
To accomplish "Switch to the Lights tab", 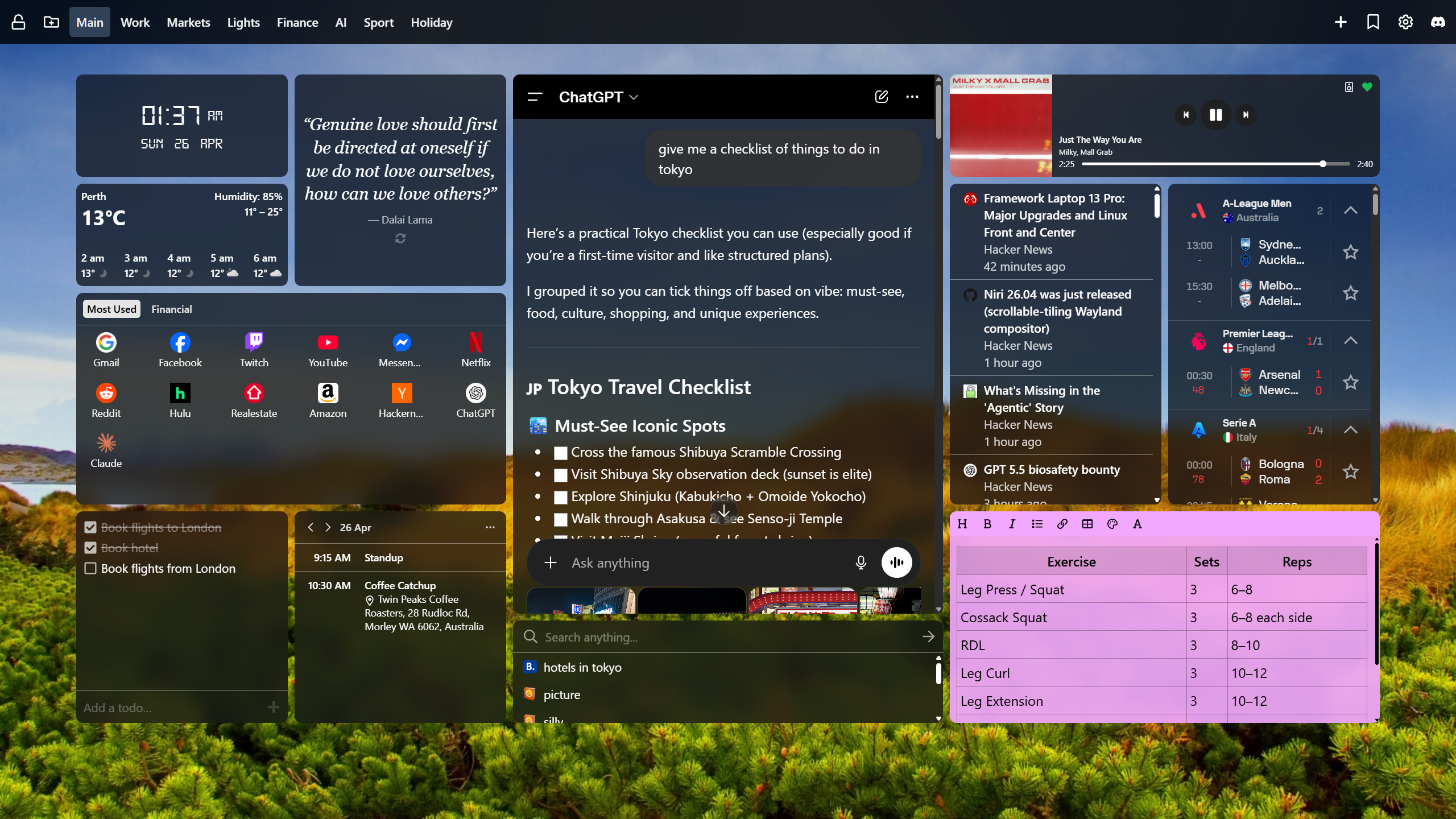I will (243, 22).
